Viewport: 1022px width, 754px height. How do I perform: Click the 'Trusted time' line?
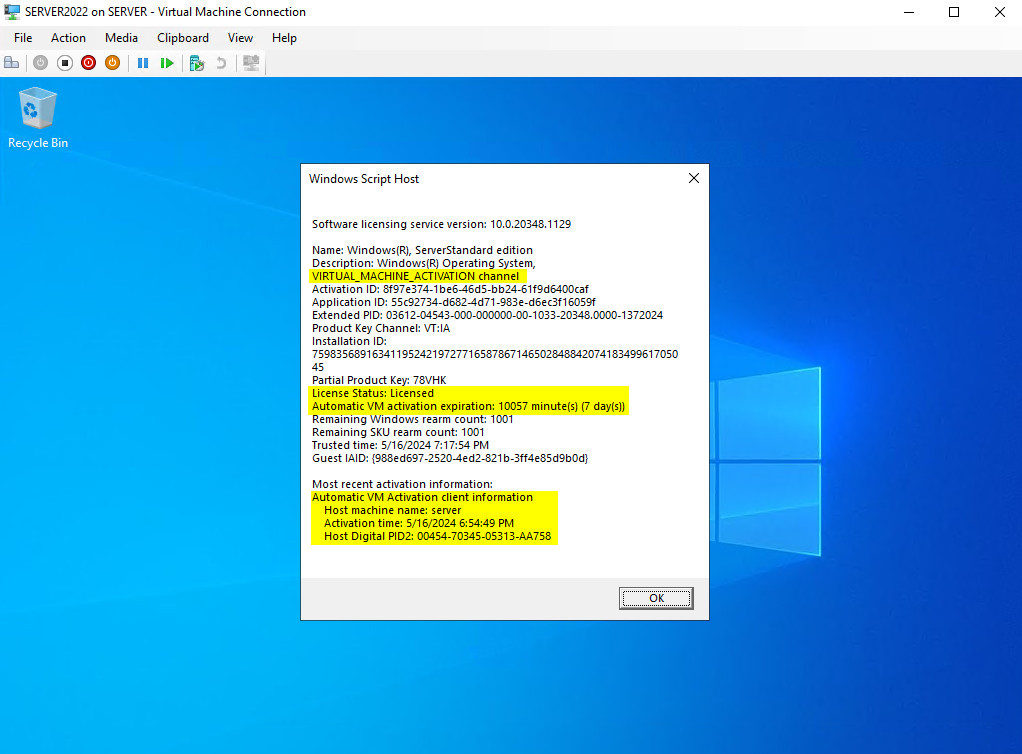pos(400,445)
